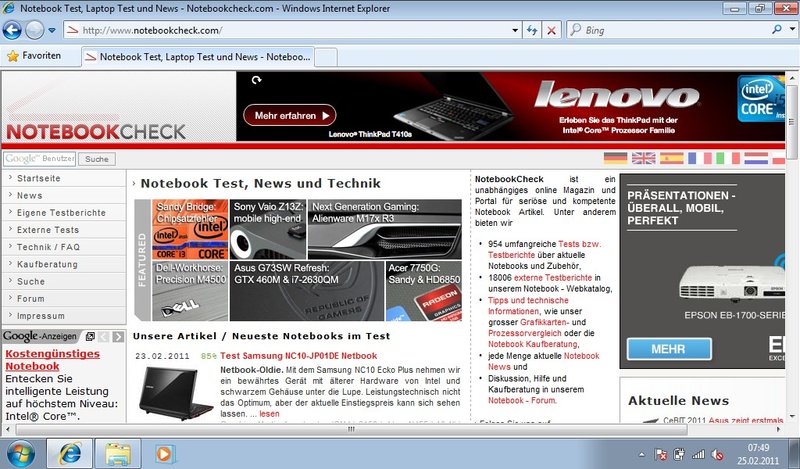This screenshot has height=469, width=800.
Task: Select the Dutch flag language icon
Action: coord(756,158)
